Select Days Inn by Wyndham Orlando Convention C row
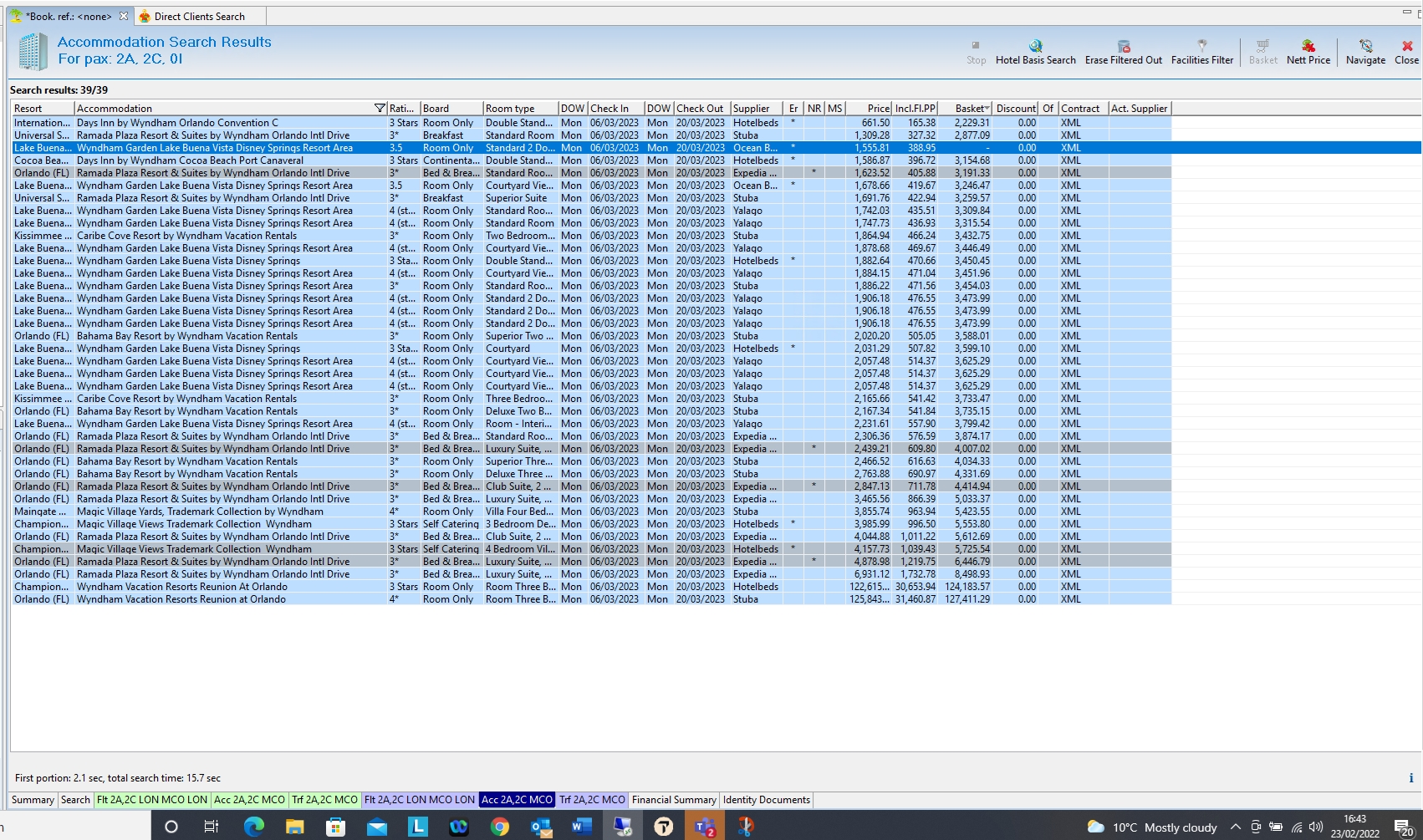The width and height of the screenshot is (1423, 840). tap(590, 123)
